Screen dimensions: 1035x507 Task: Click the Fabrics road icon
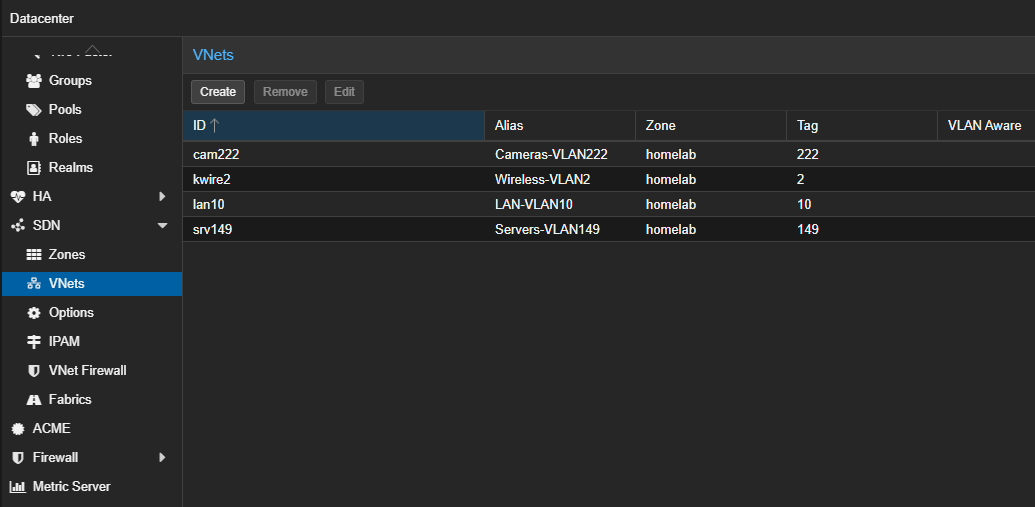tap(34, 400)
